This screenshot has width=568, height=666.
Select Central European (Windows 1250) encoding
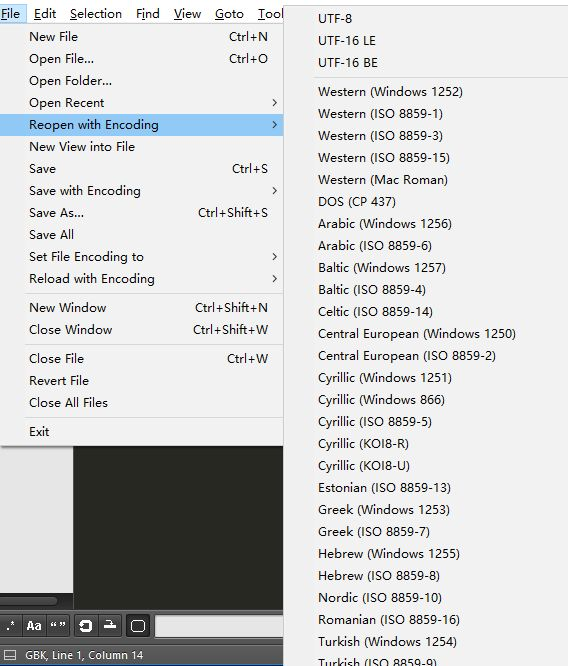point(426,334)
